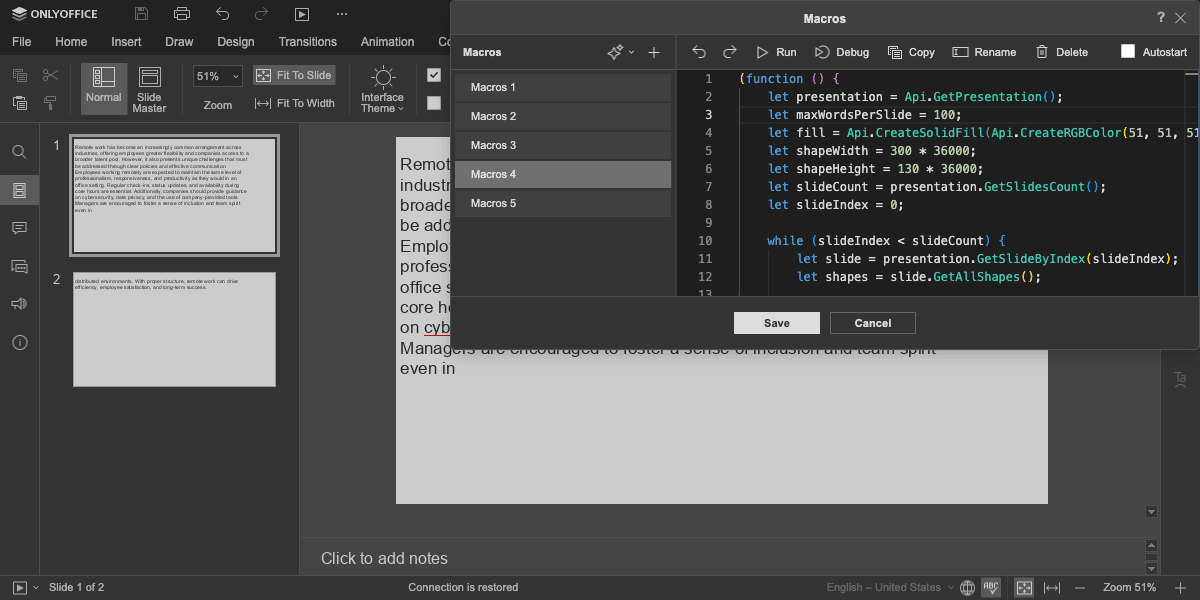Open the About info sidebar icon
Viewport: 1200px width, 600px height.
pyautogui.click(x=19, y=342)
